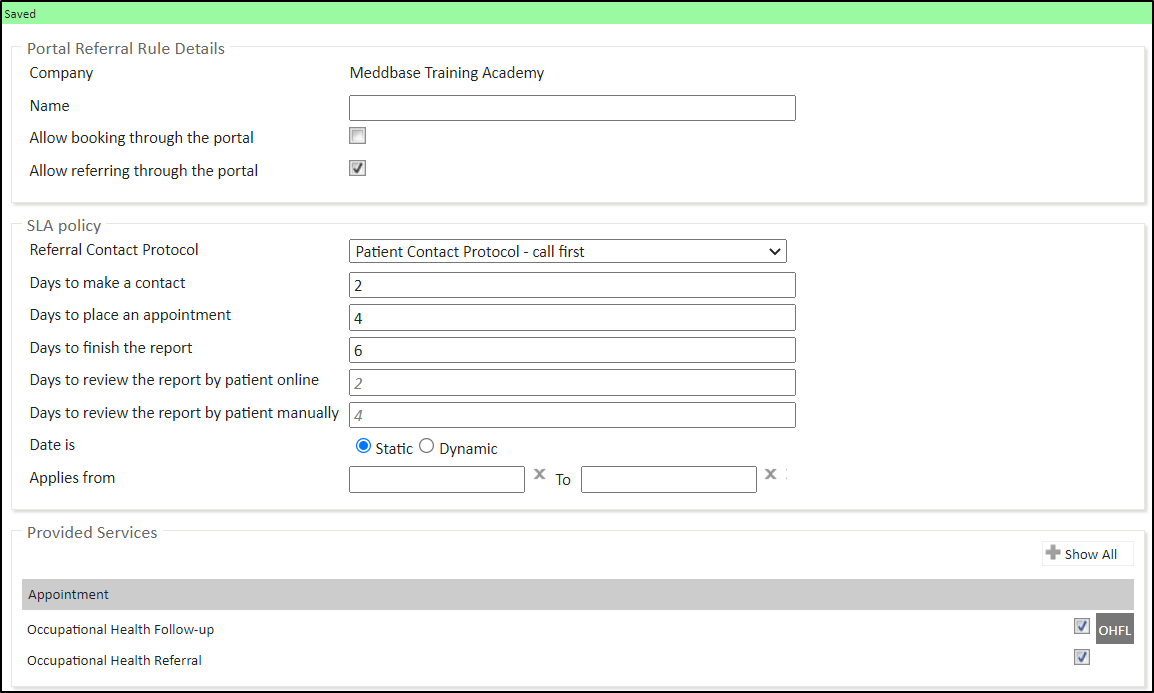Viewport: 1154px width, 693px height.
Task: Uncheck Occupational Health Referral service
Action: coord(1081,657)
